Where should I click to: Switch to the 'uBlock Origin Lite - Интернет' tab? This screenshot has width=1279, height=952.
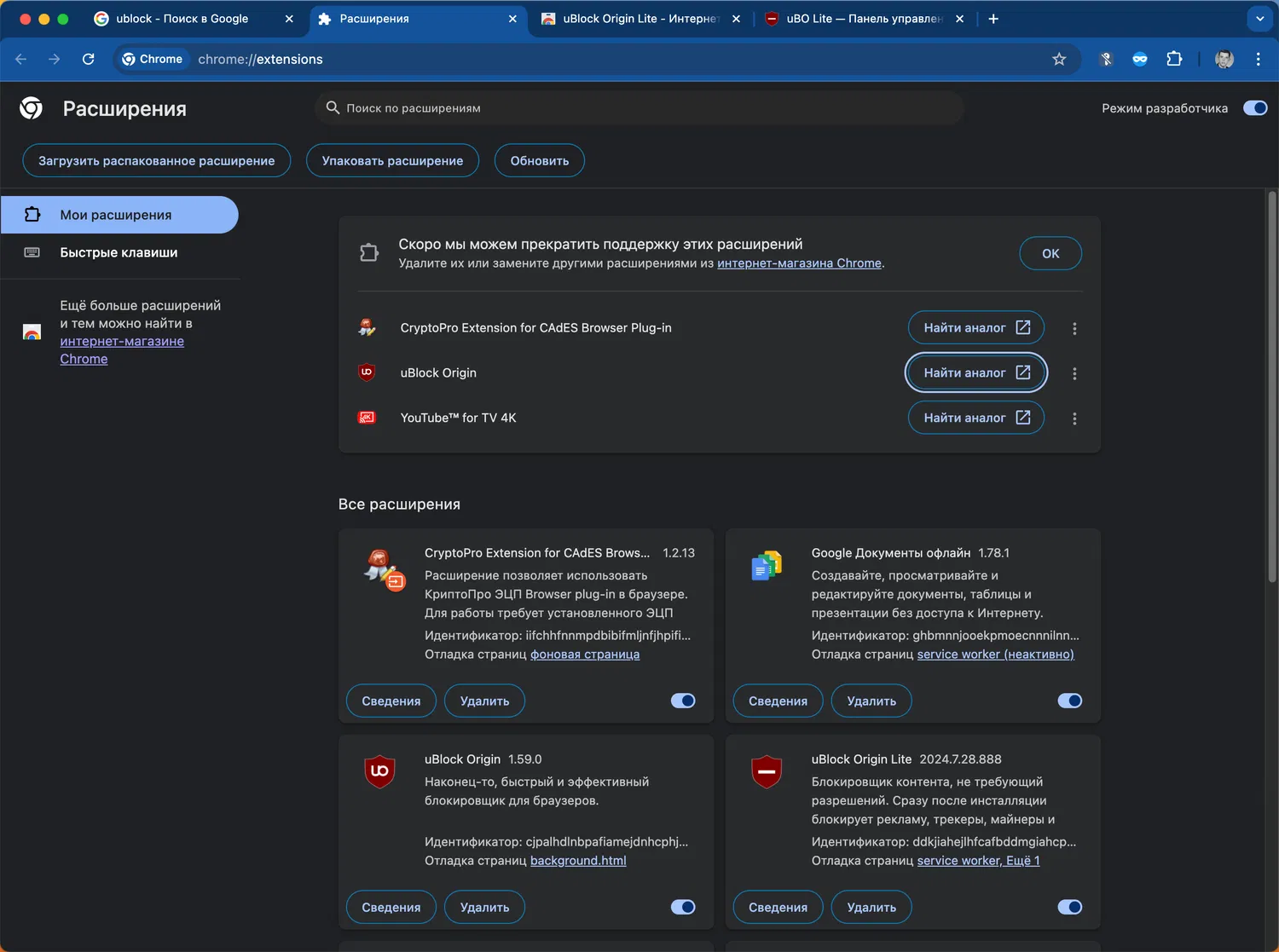pyautogui.click(x=640, y=19)
